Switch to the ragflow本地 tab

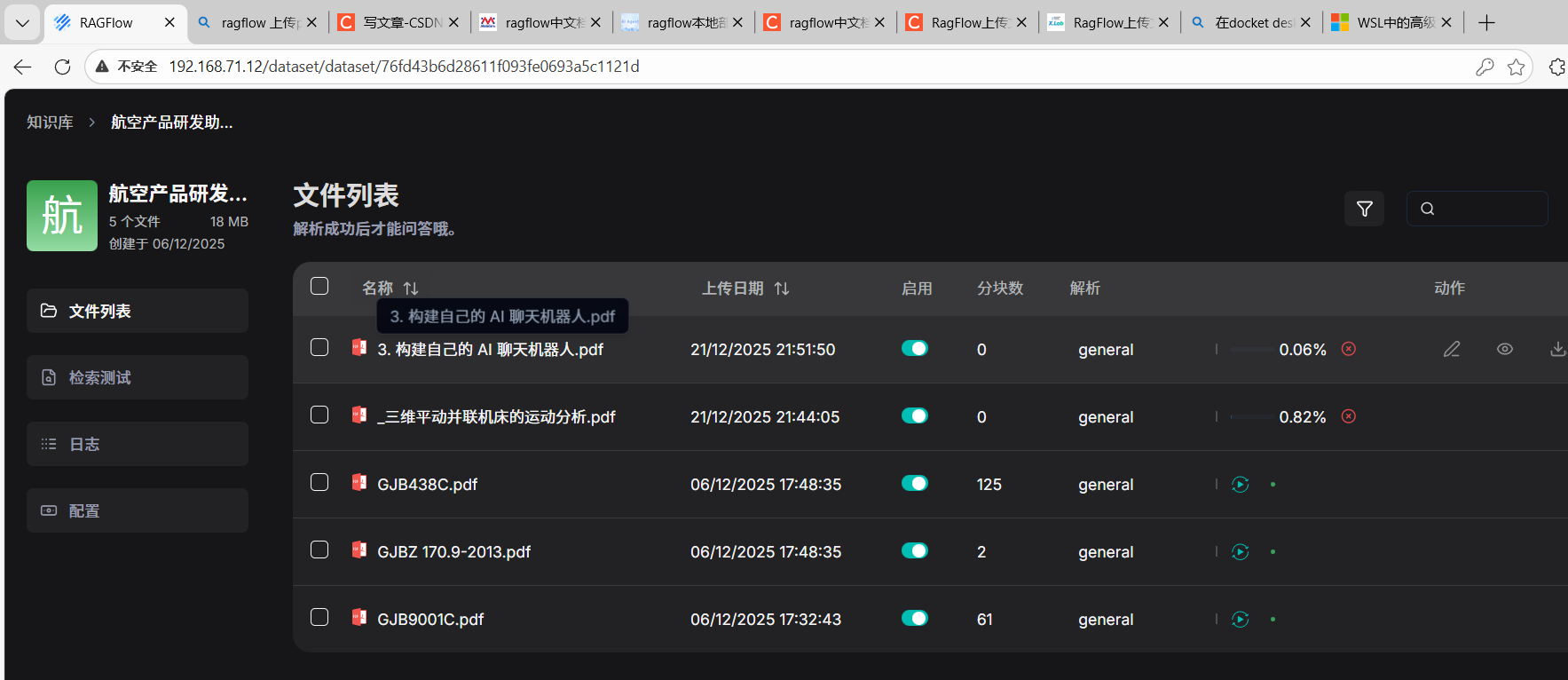[x=683, y=22]
